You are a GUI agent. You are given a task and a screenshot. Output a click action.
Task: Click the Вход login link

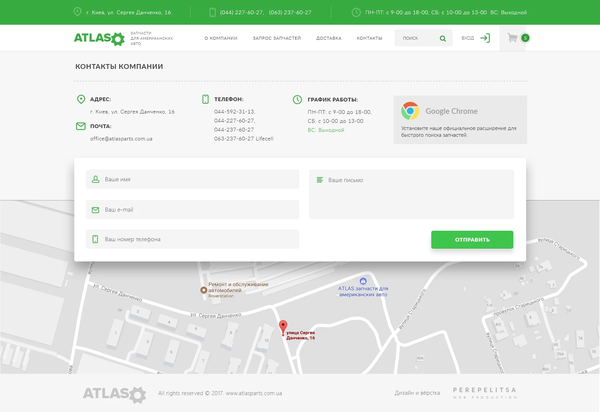point(467,38)
